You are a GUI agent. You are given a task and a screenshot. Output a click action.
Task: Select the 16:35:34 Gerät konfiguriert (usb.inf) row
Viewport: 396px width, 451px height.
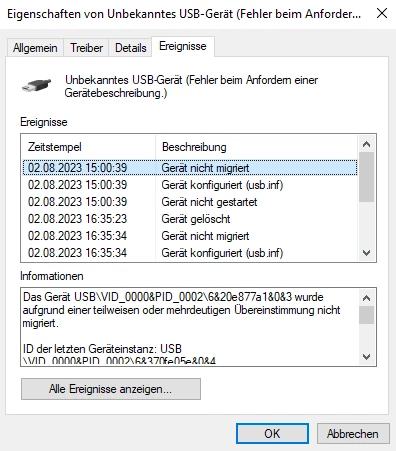point(190,253)
